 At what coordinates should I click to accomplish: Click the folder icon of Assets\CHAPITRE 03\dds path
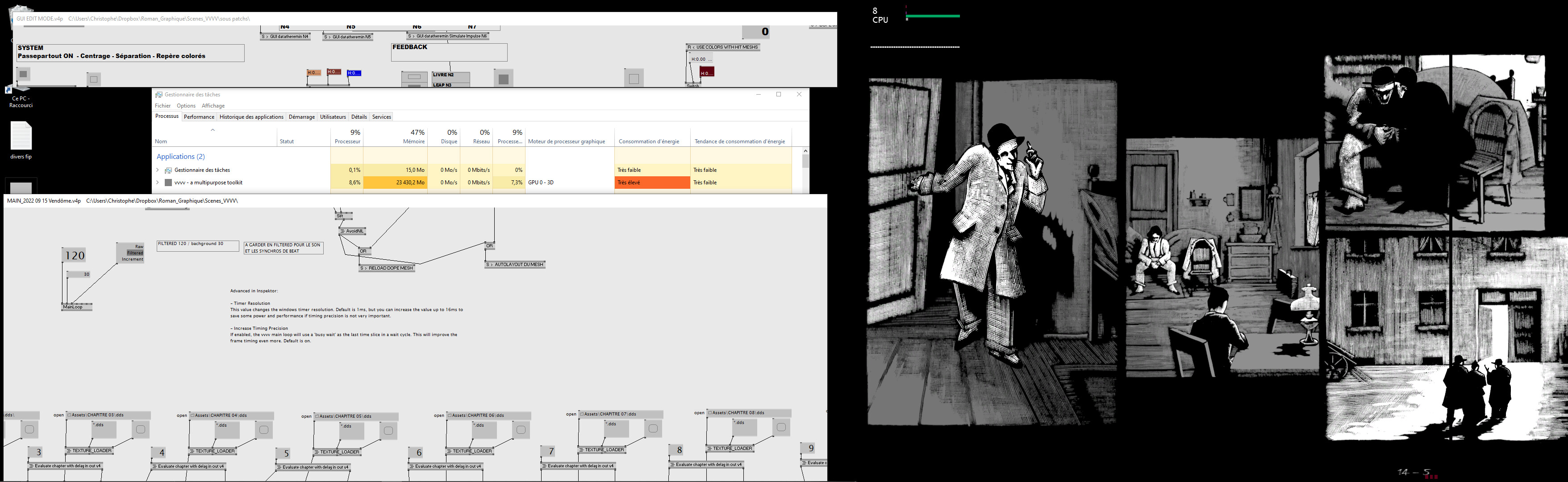coord(69,415)
